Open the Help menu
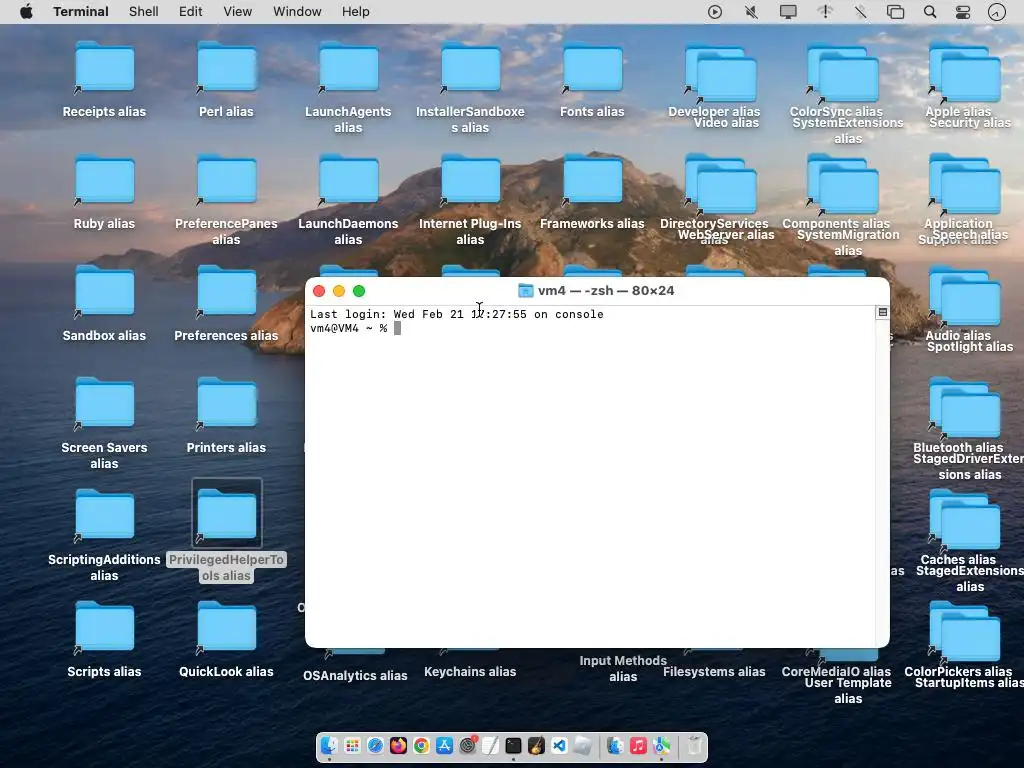 pos(356,12)
